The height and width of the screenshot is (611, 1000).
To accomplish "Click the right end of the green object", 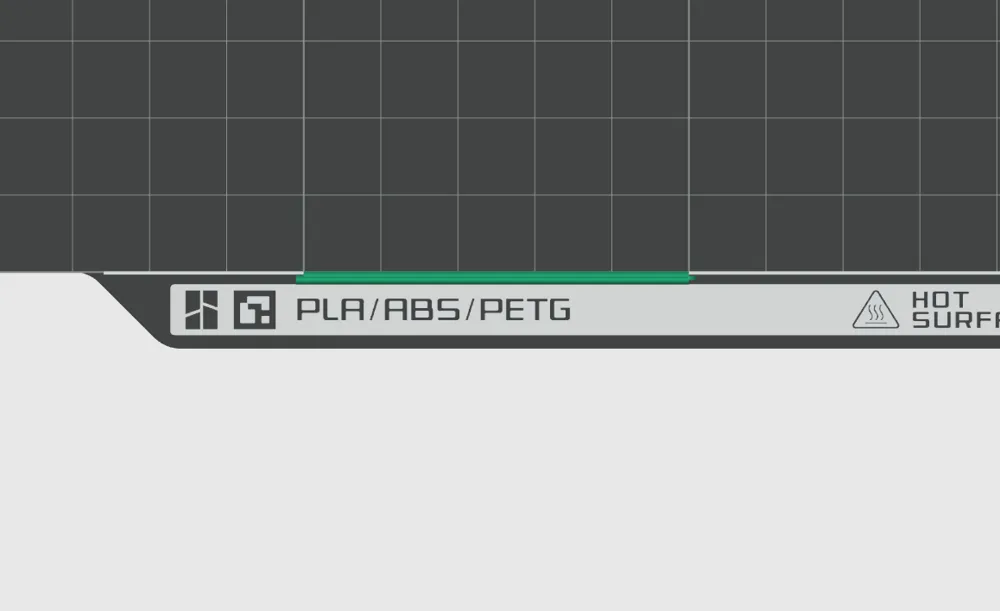I will 689,277.
